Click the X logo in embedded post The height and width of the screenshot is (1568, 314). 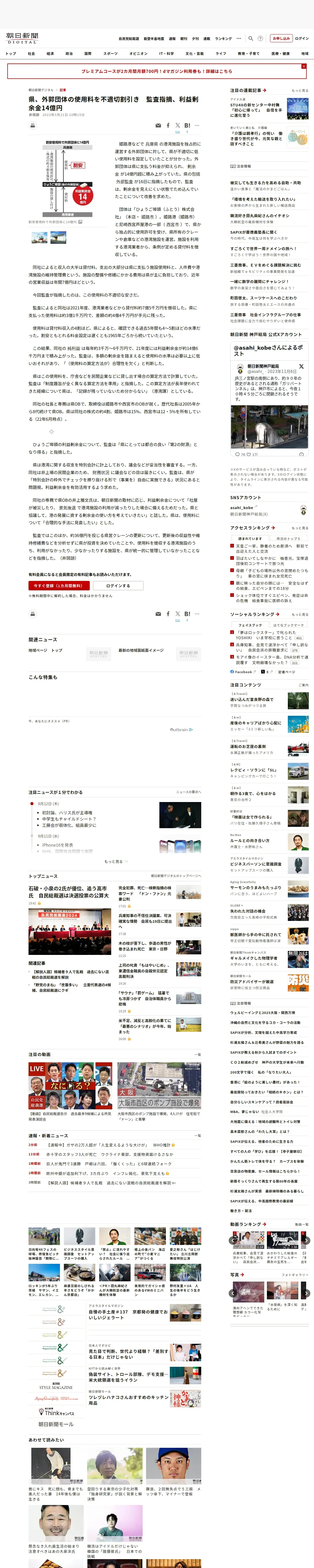pyautogui.click(x=301, y=366)
